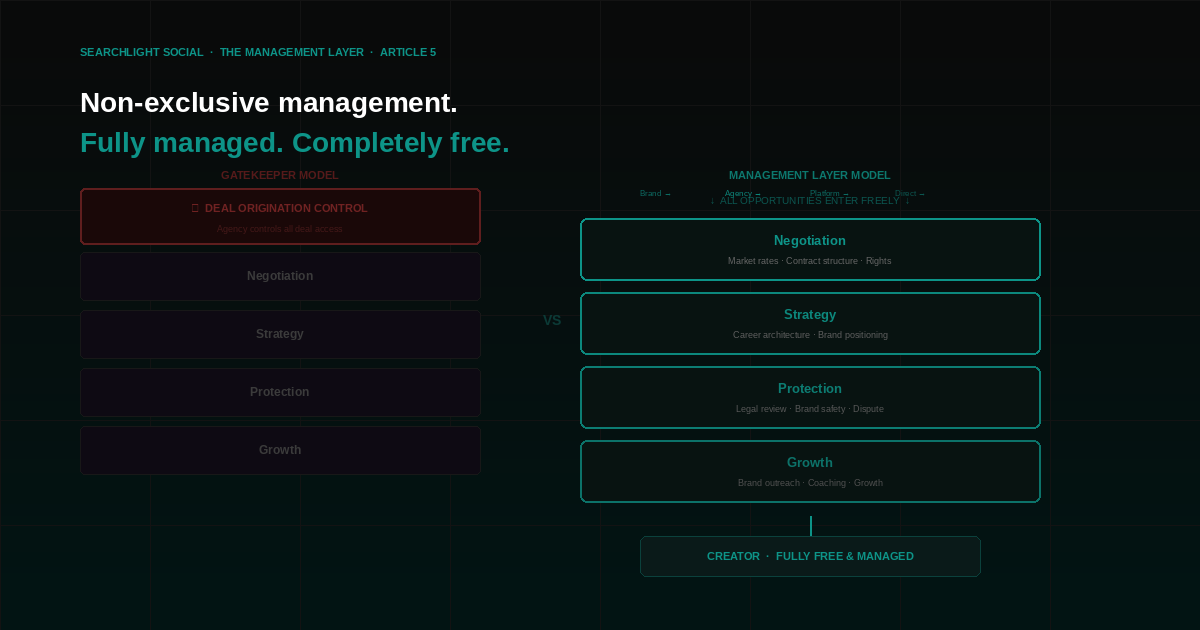
Task: Select the Gatekeeper Model Strategy box
Action: point(280,334)
